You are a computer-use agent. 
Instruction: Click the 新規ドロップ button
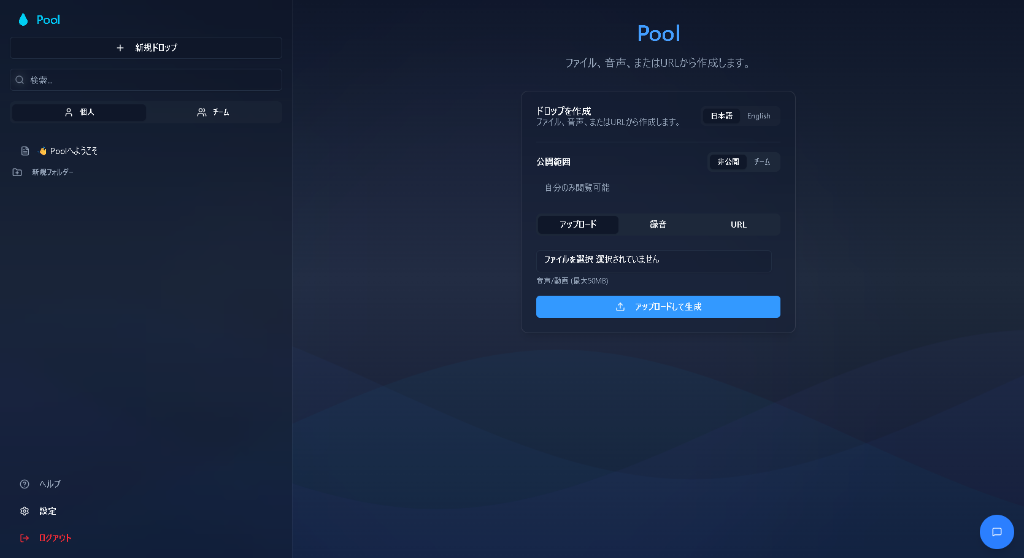point(146,48)
